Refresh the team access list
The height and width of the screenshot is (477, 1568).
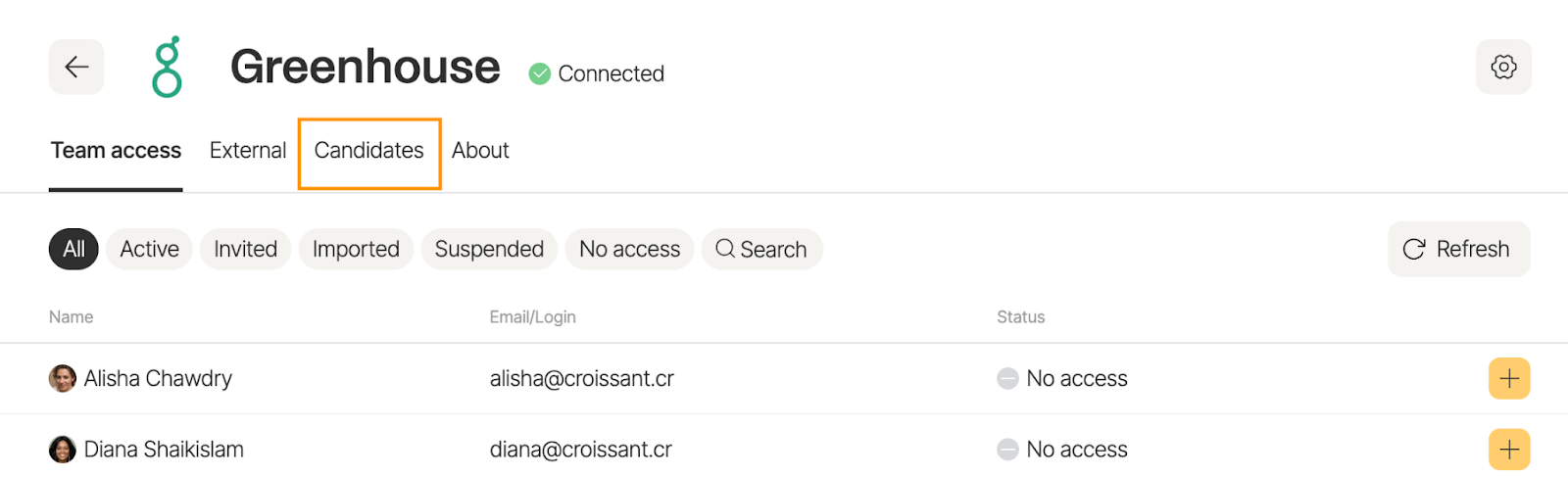click(1458, 249)
